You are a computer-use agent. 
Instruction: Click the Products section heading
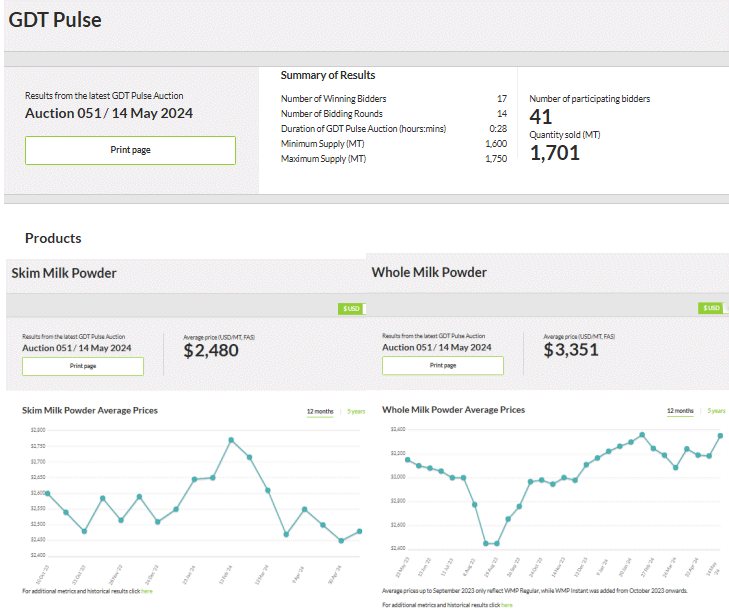point(53,238)
